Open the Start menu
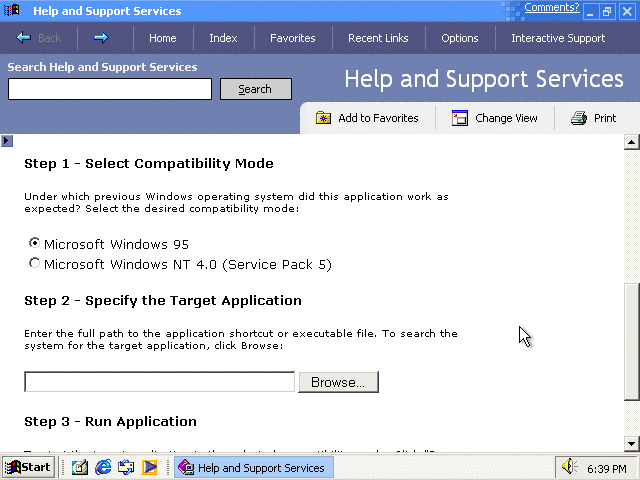Viewport: 640px width, 480px height. tap(28, 467)
